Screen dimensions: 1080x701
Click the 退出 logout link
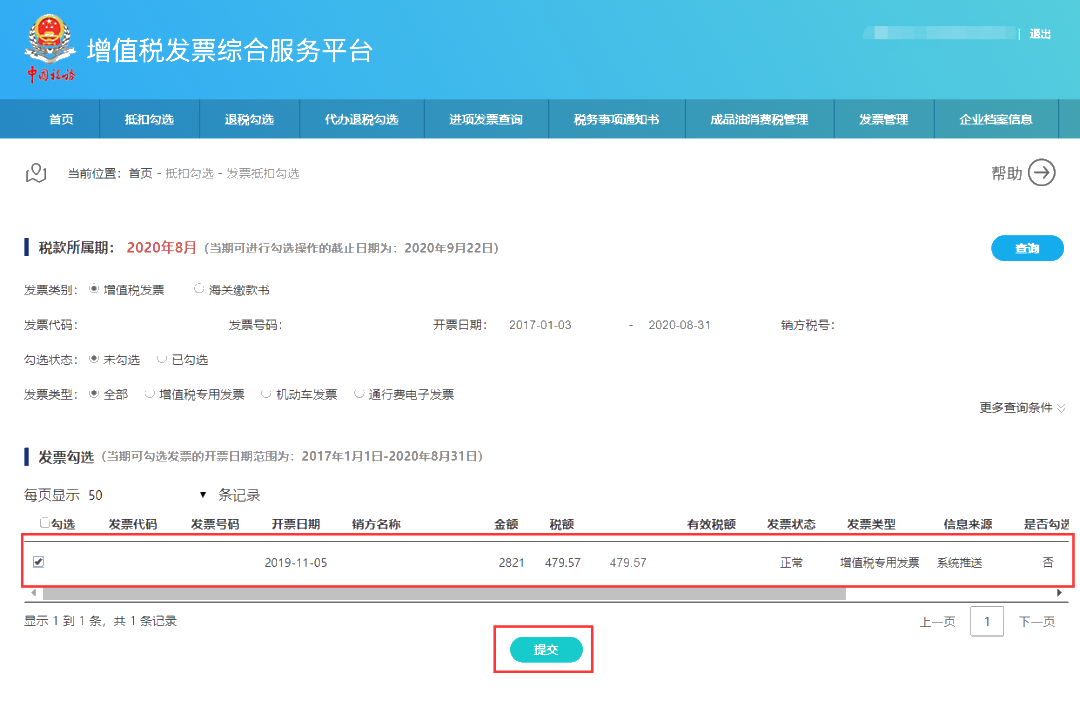click(x=1038, y=31)
